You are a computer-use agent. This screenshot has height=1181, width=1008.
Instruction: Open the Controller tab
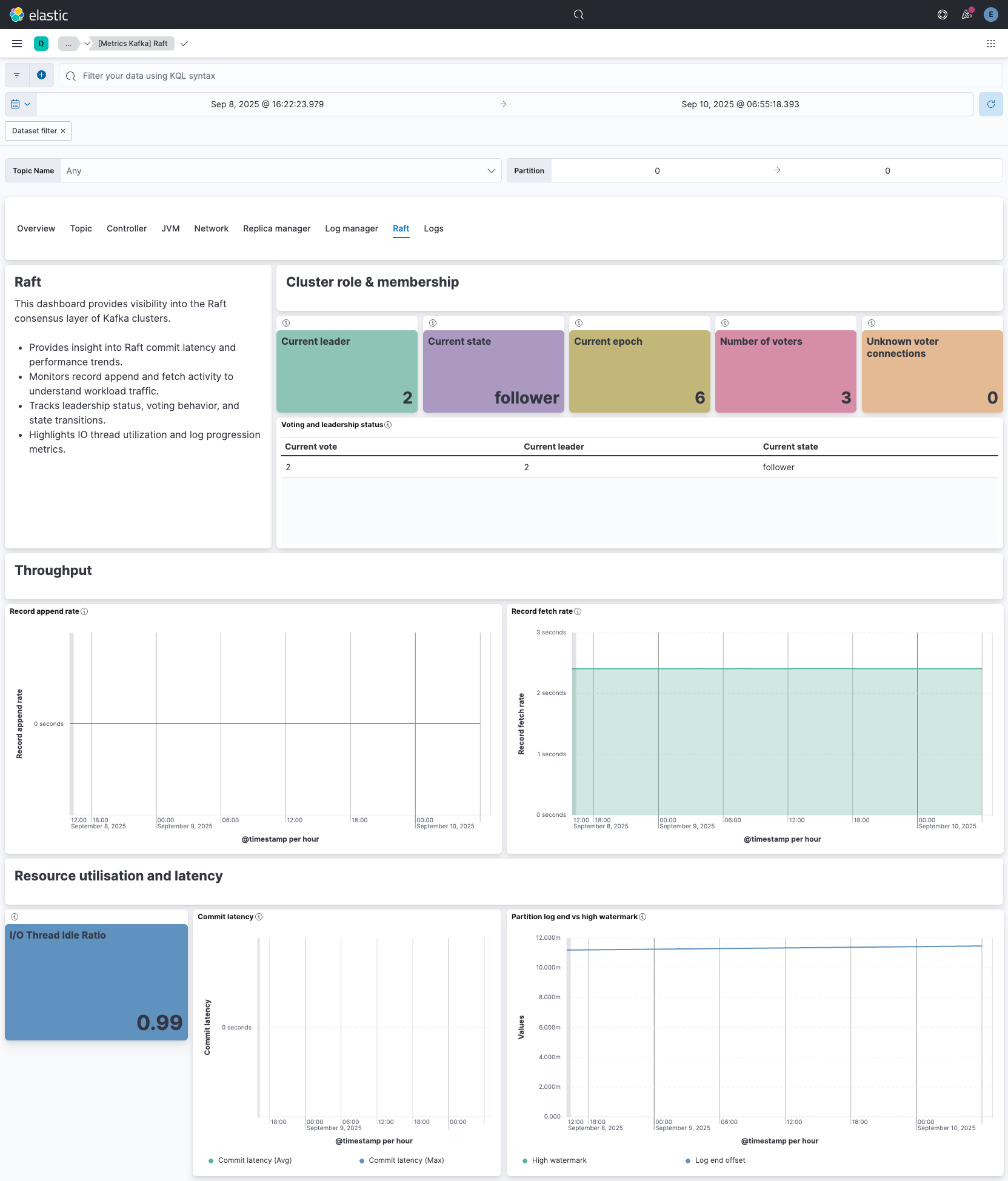tap(127, 228)
